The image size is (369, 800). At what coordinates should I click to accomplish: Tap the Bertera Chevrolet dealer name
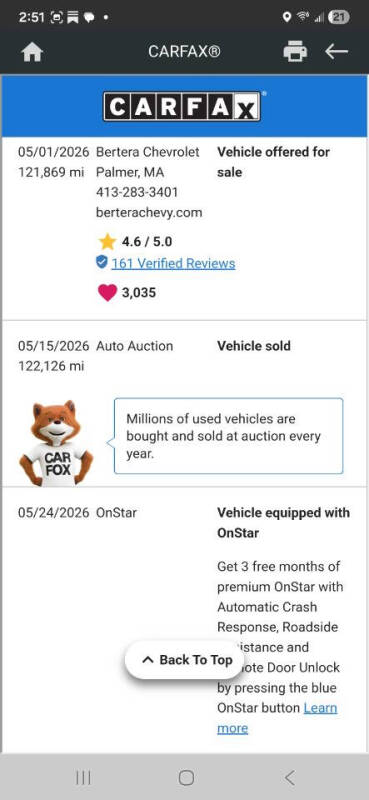tap(147, 152)
